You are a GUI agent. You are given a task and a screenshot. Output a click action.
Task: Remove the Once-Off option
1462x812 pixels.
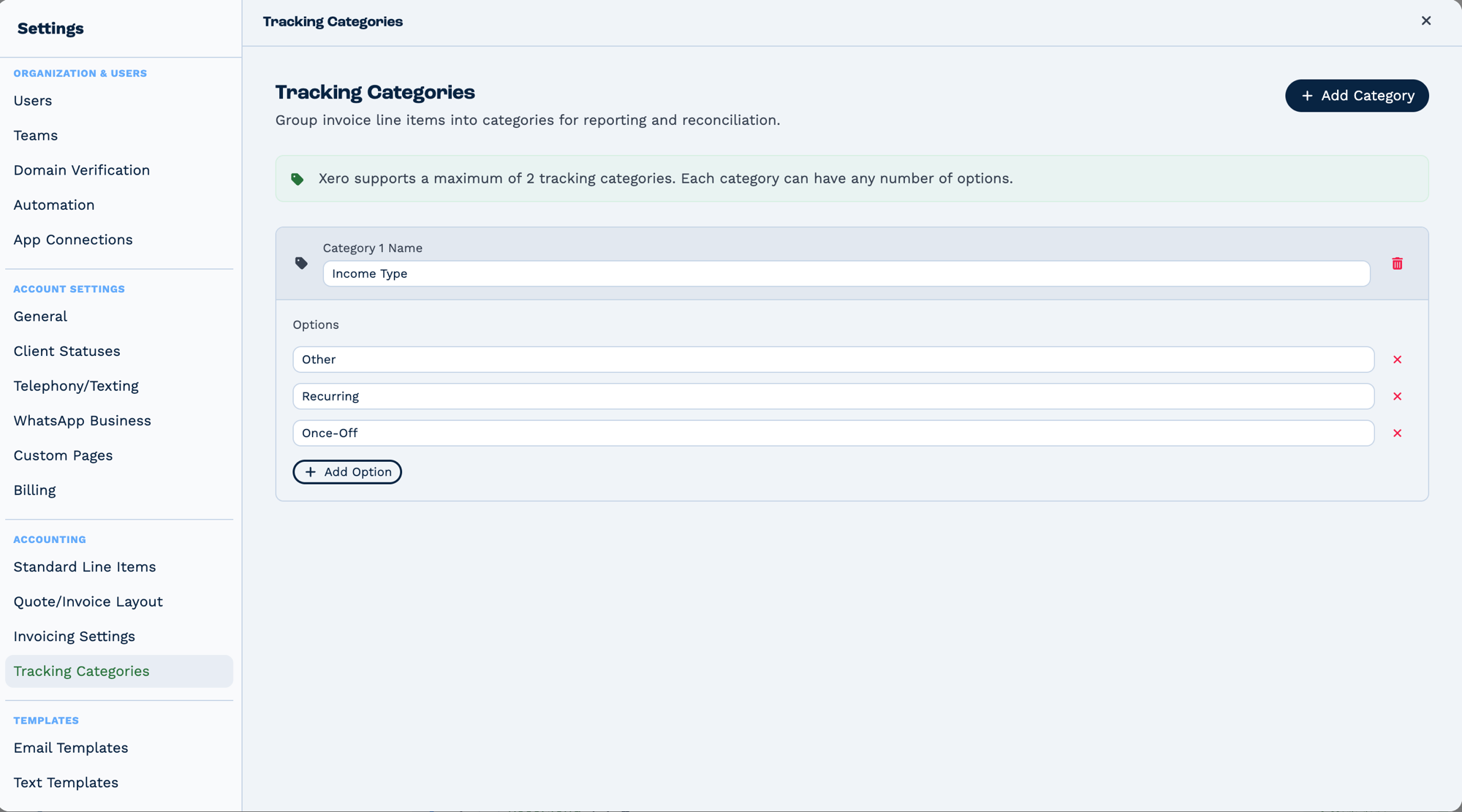(x=1397, y=433)
